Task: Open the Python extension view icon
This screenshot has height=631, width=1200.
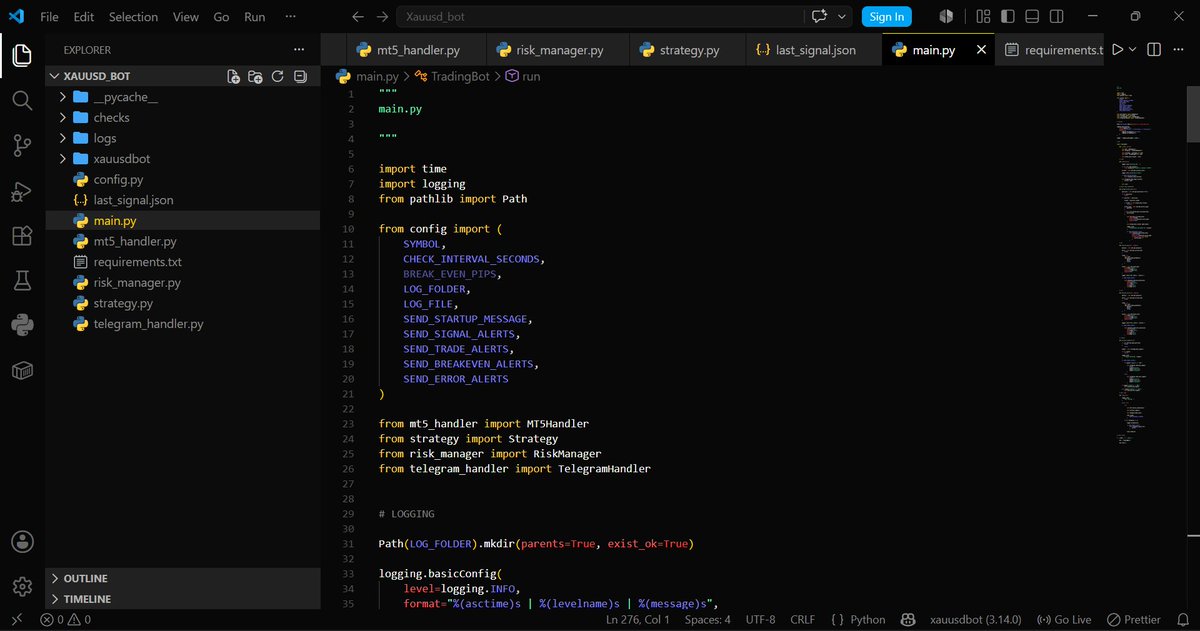Action: point(22,325)
